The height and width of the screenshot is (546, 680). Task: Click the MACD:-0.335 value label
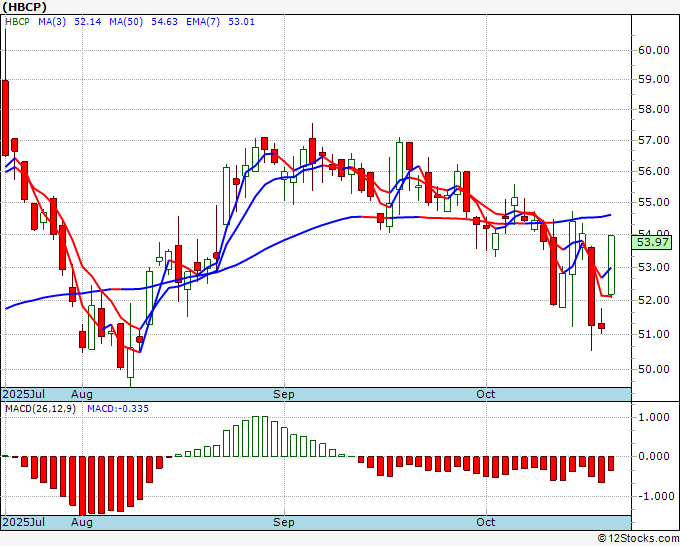point(118,409)
